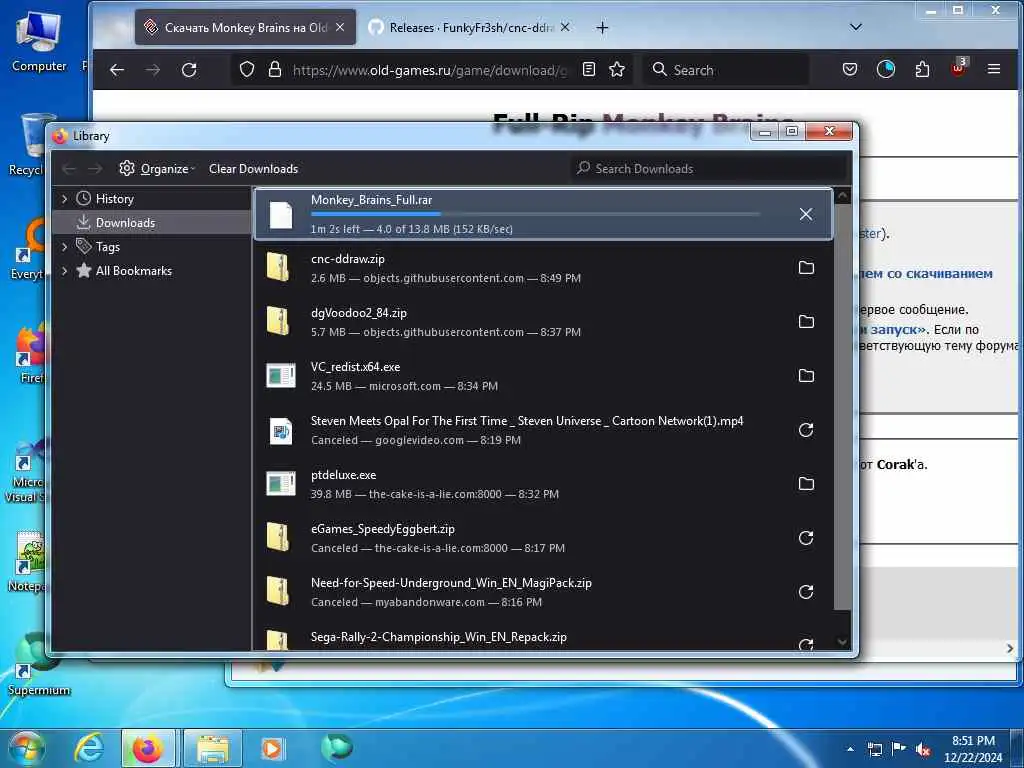The height and width of the screenshot is (768, 1024).
Task: Open the Organize dropdown menu
Action: (157, 168)
